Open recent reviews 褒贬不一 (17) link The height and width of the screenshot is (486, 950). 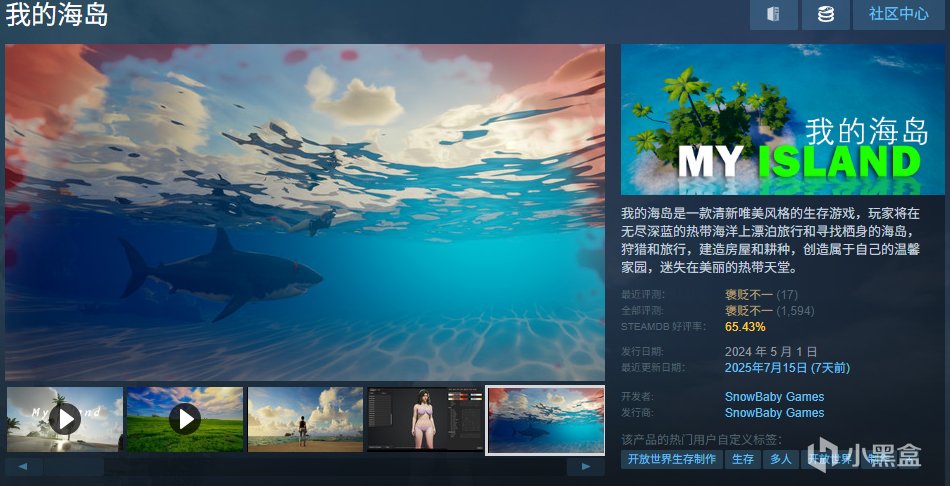[761, 295]
